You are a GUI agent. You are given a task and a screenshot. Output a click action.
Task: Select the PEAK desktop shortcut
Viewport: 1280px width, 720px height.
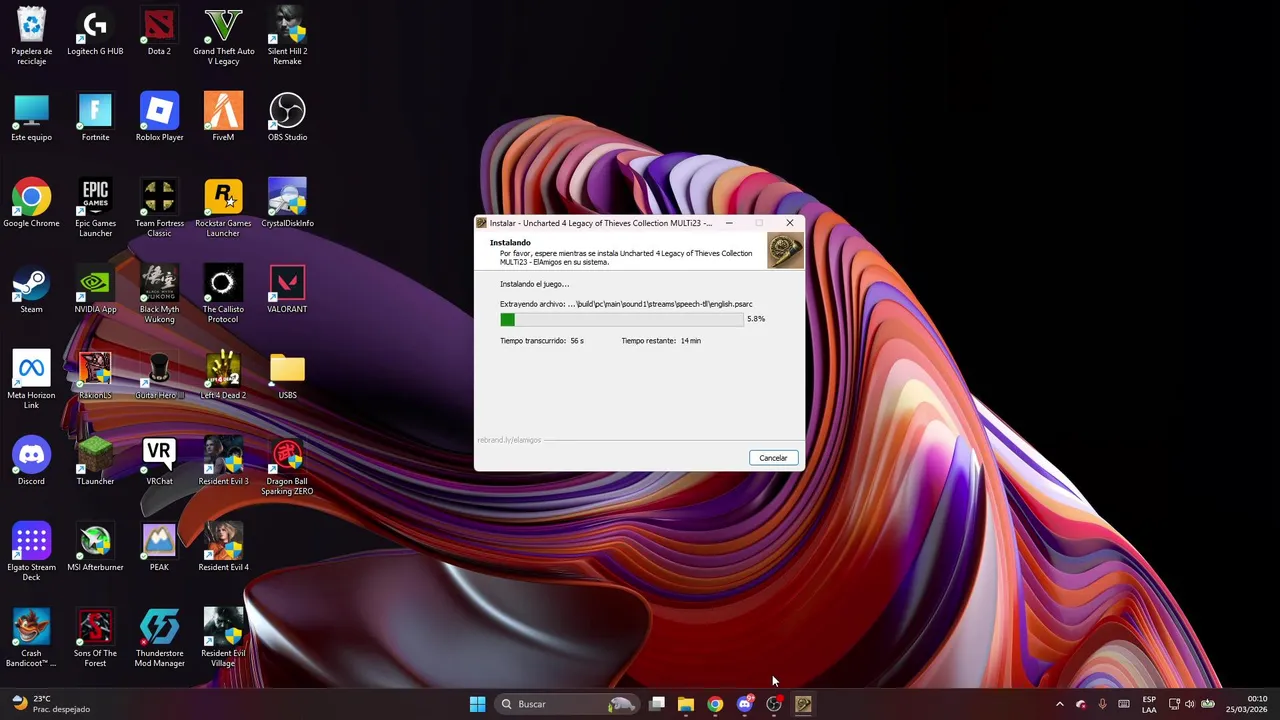(x=159, y=548)
